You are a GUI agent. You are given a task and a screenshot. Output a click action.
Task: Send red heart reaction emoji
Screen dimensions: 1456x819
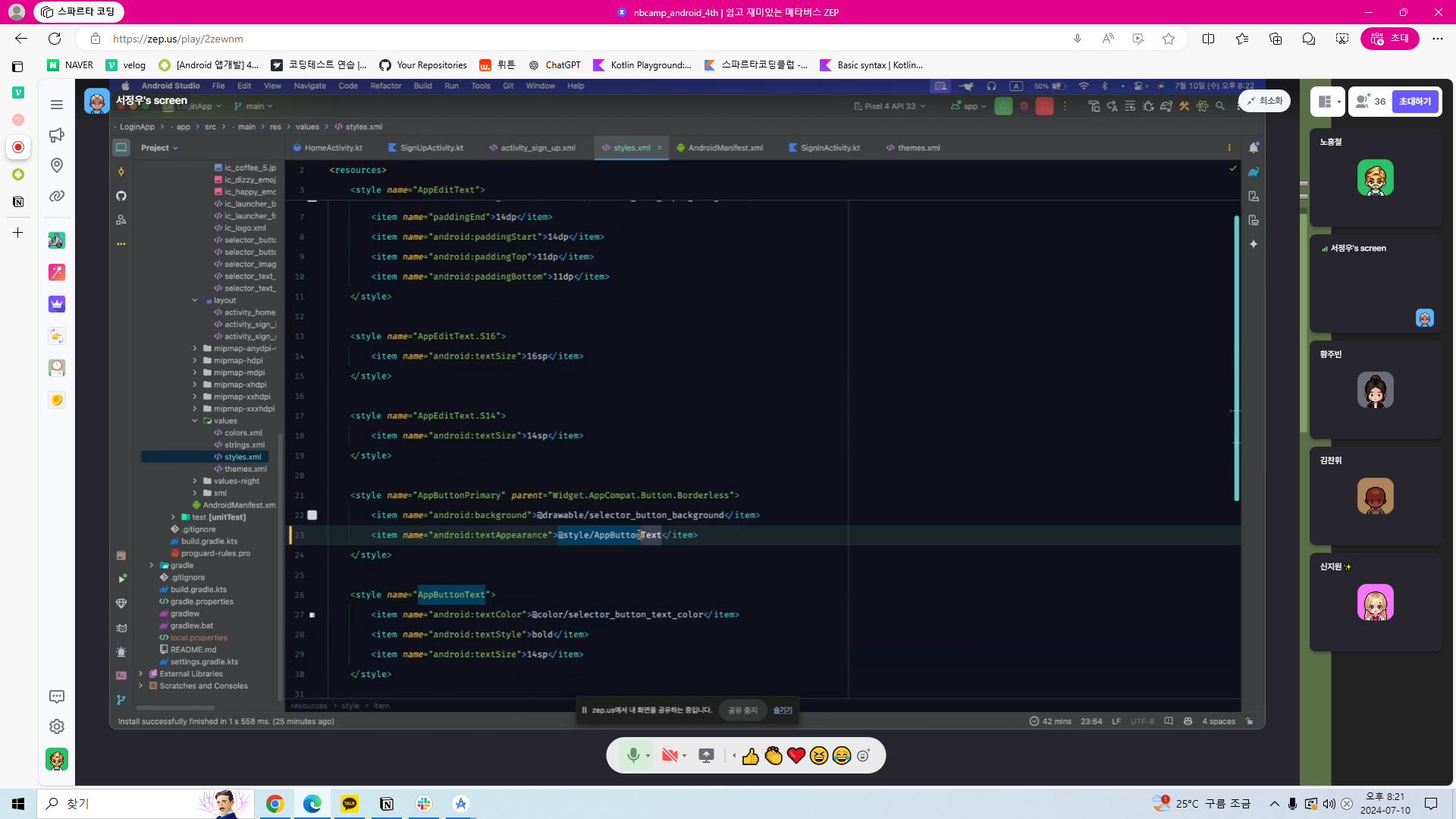(796, 756)
